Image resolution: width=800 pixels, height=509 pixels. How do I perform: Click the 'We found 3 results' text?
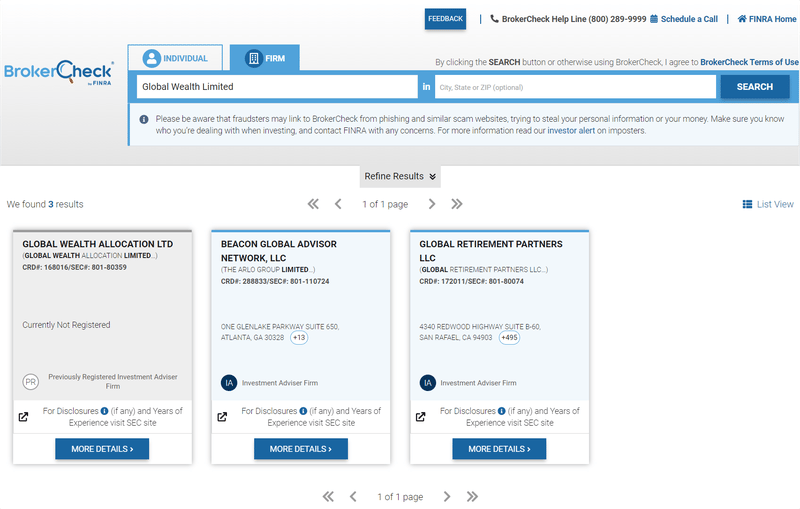(45, 204)
